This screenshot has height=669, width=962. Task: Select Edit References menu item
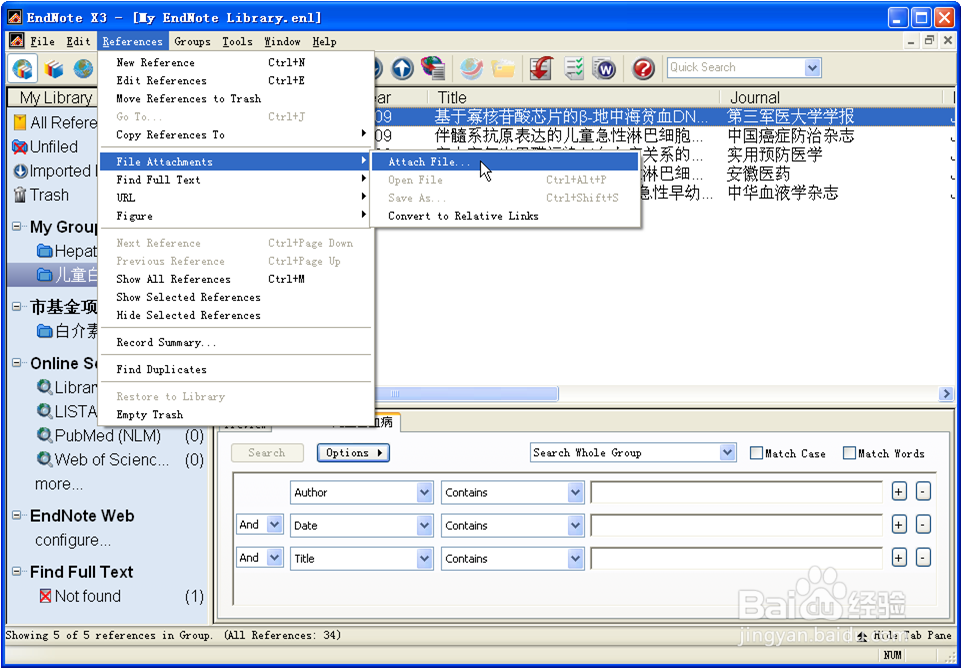(236, 80)
